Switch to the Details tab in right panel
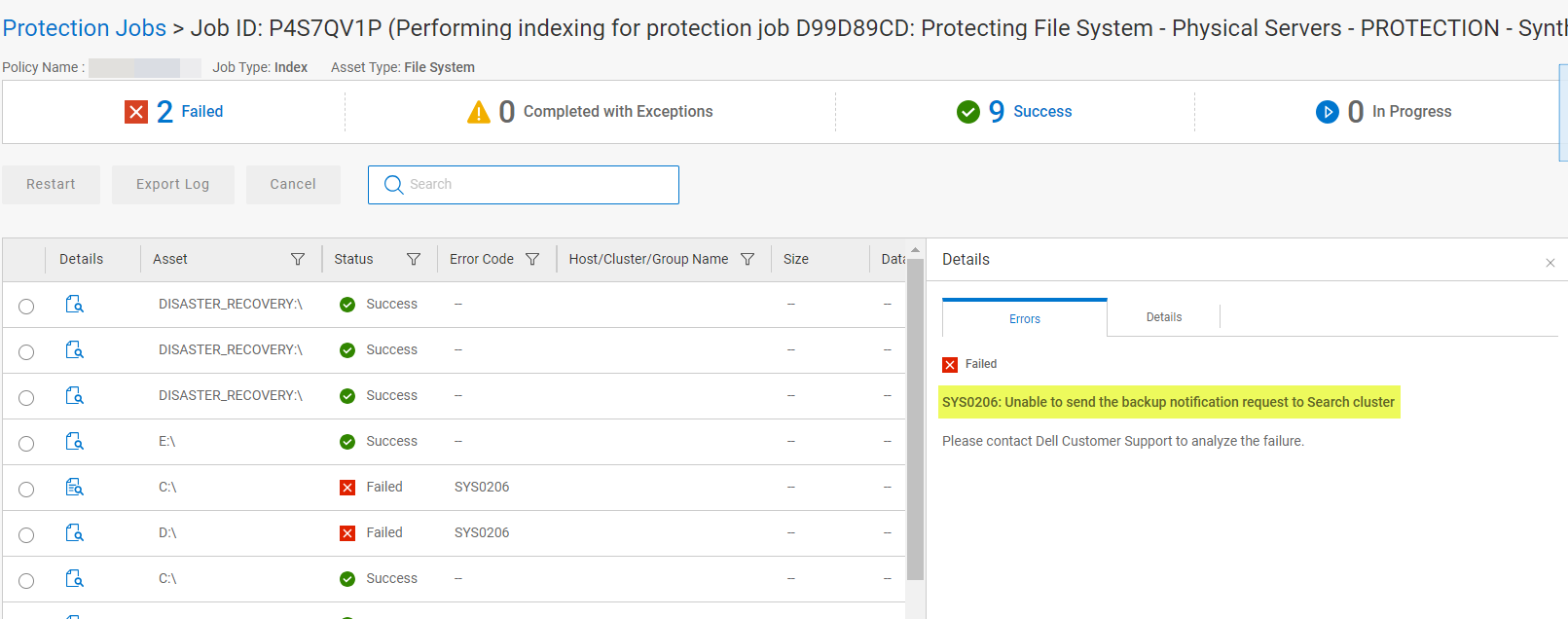Image resolution: width=1568 pixels, height=619 pixels. [1162, 316]
